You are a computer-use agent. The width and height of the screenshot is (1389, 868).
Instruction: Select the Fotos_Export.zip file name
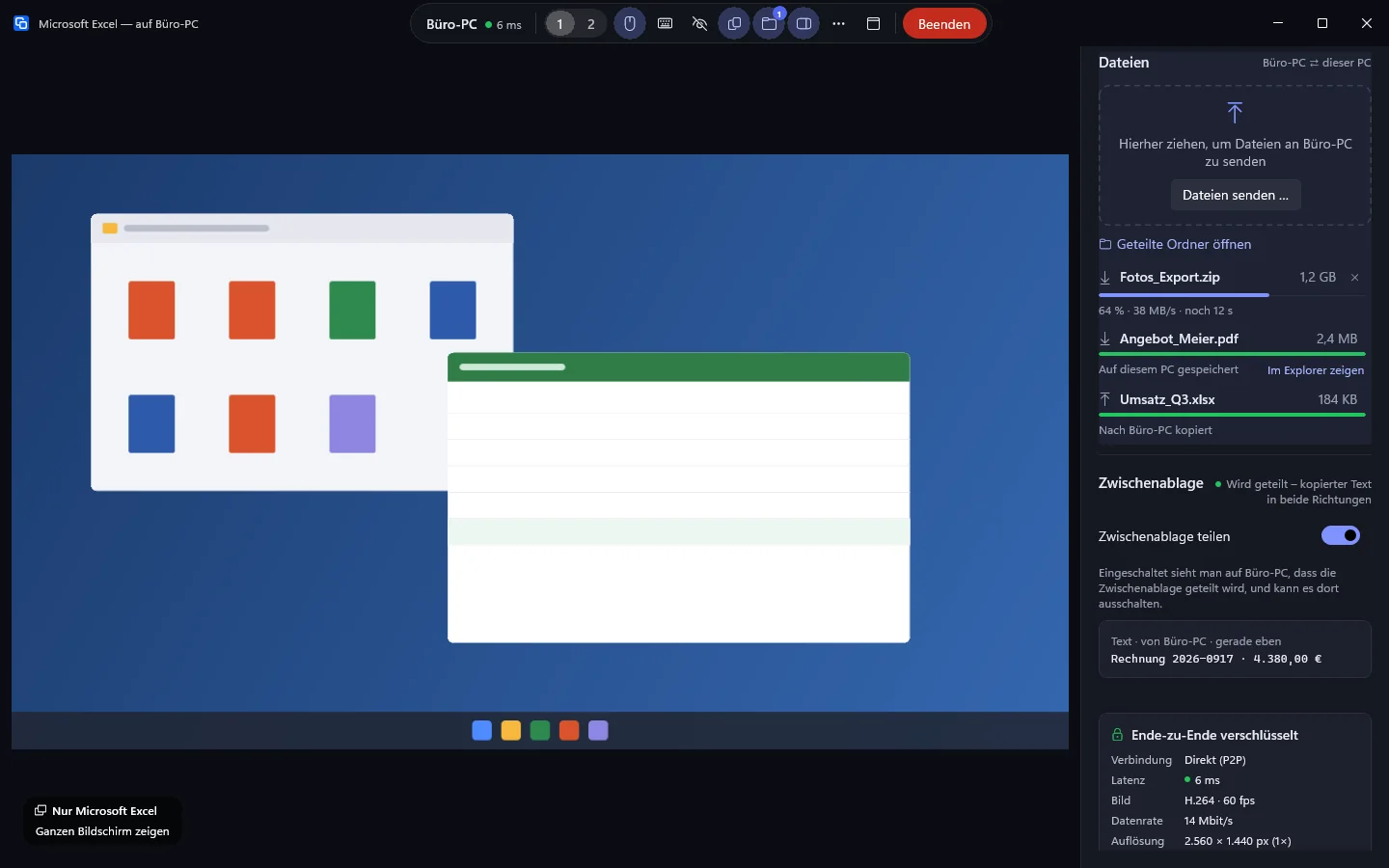pyautogui.click(x=1169, y=277)
